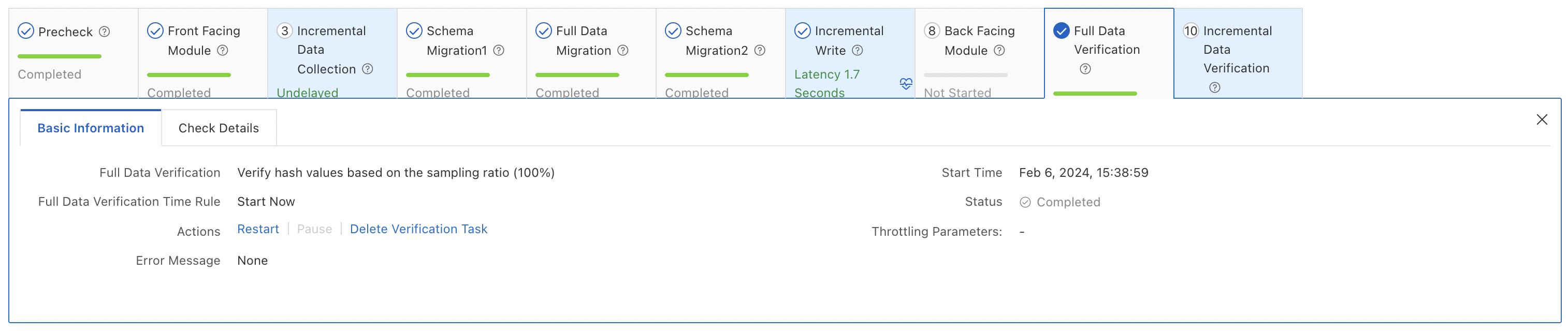
Task: Open Incremental Data Verification help icon
Action: point(1215,87)
